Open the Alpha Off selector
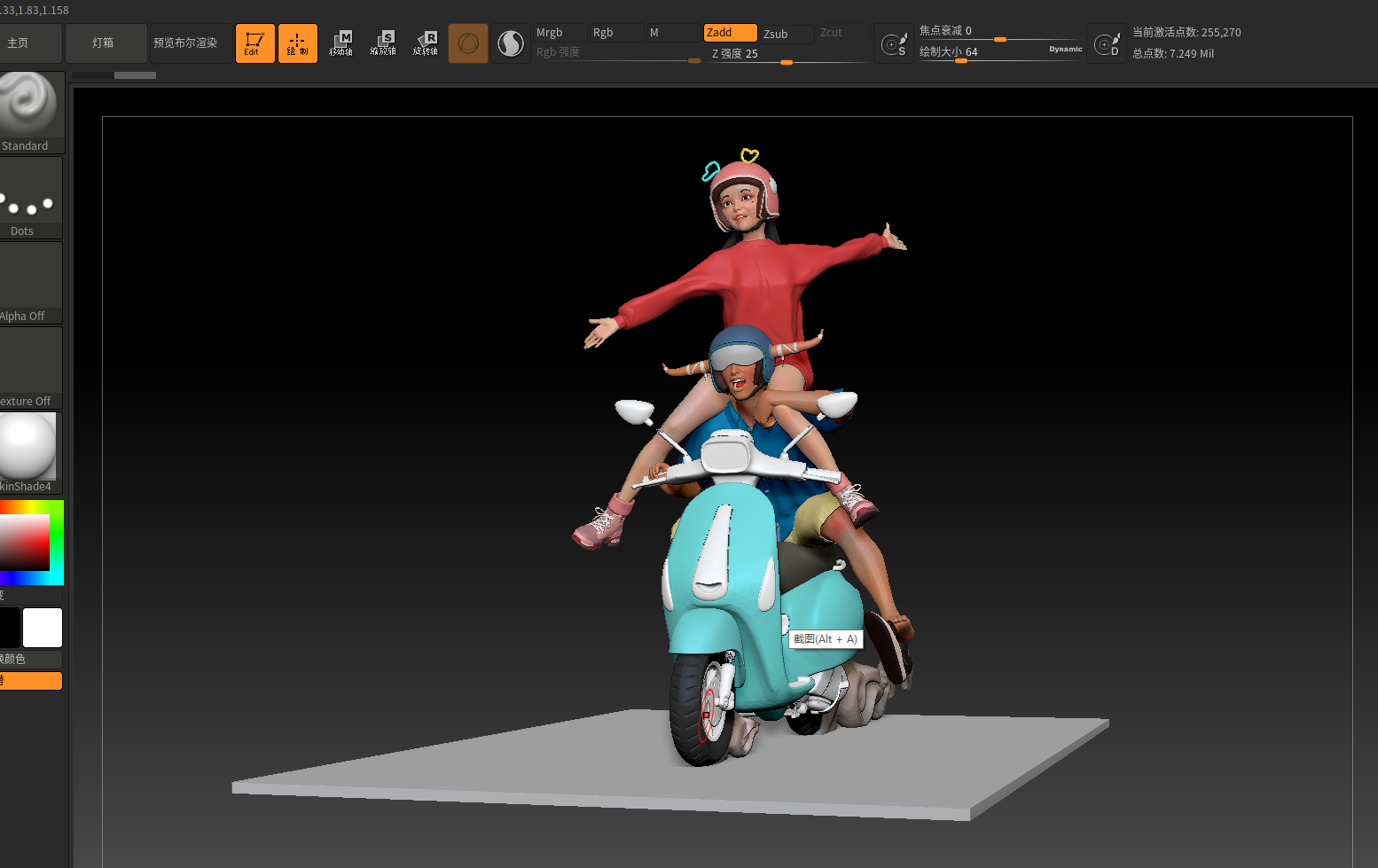This screenshot has height=868, width=1378. click(31, 282)
